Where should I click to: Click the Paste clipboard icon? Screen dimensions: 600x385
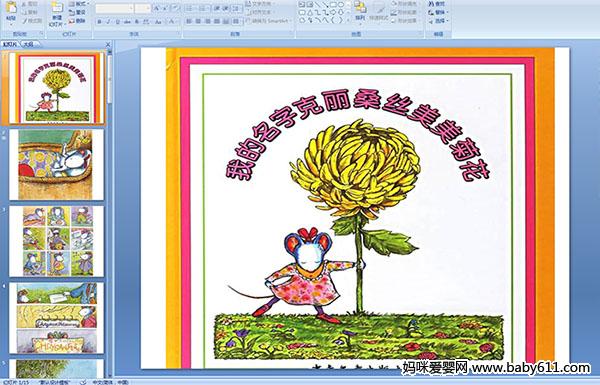[x=11, y=8]
